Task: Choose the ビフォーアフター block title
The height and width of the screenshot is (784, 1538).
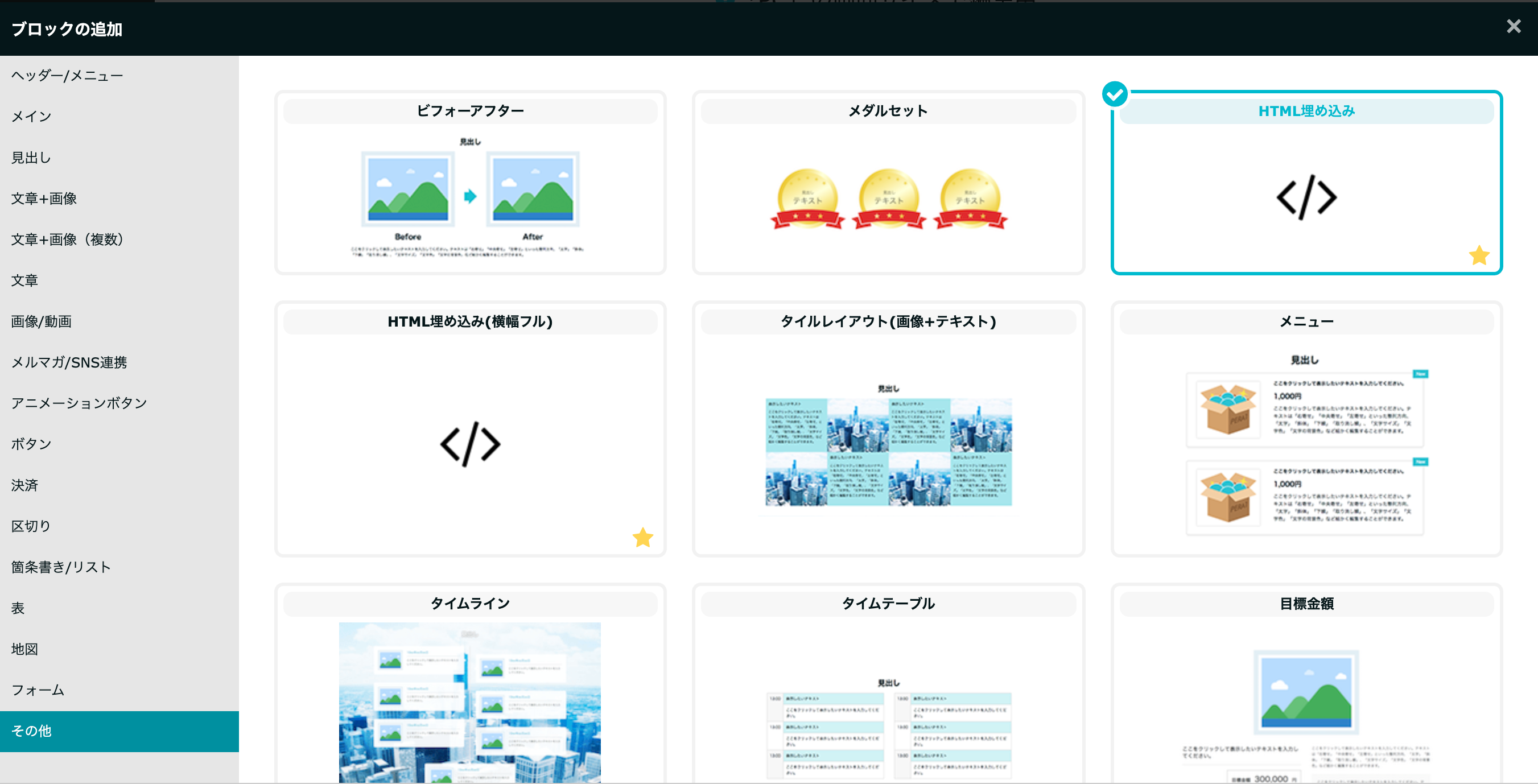Action: tap(470, 111)
